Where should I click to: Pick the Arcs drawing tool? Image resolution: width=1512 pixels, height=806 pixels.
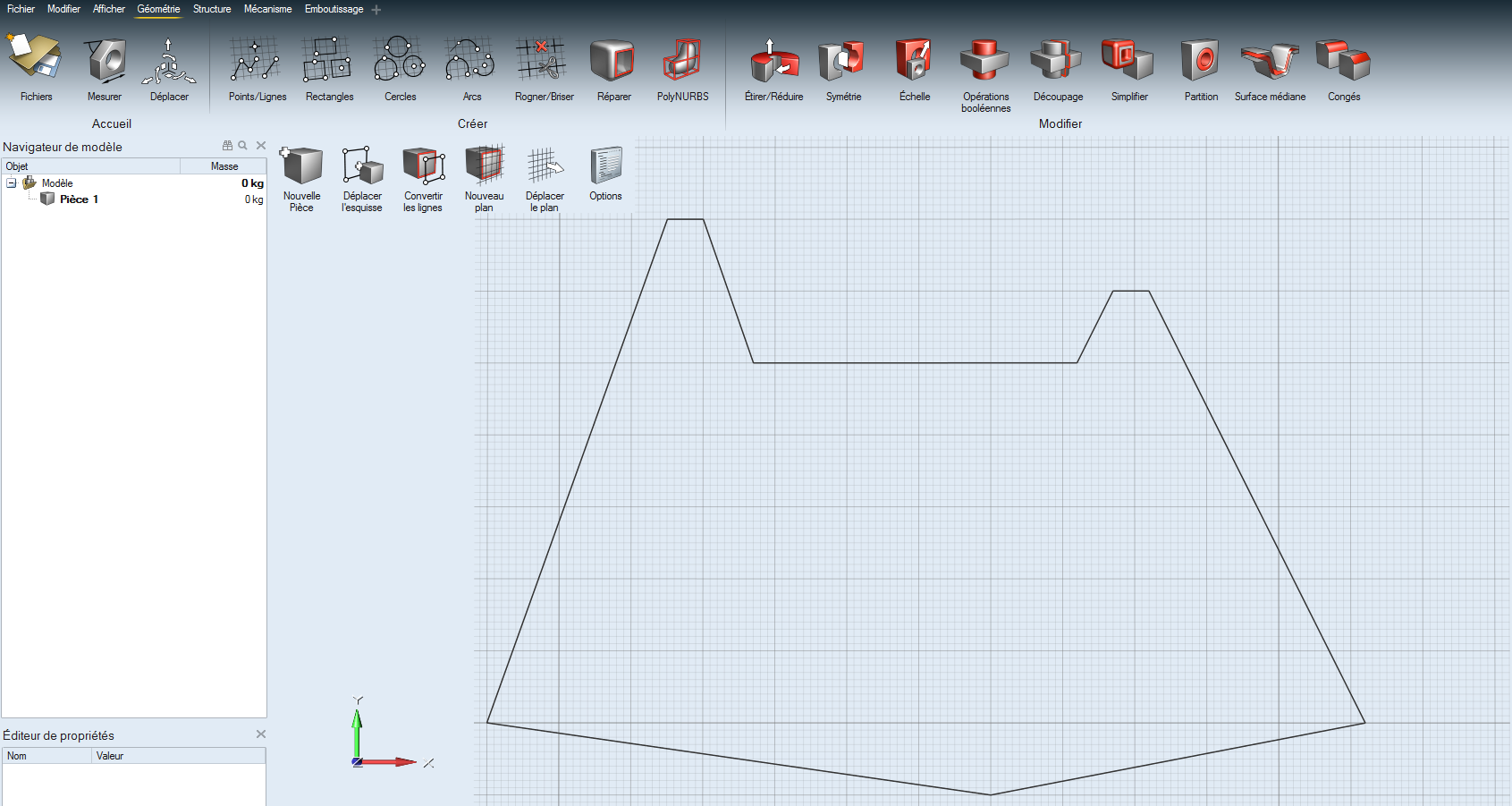point(471,60)
